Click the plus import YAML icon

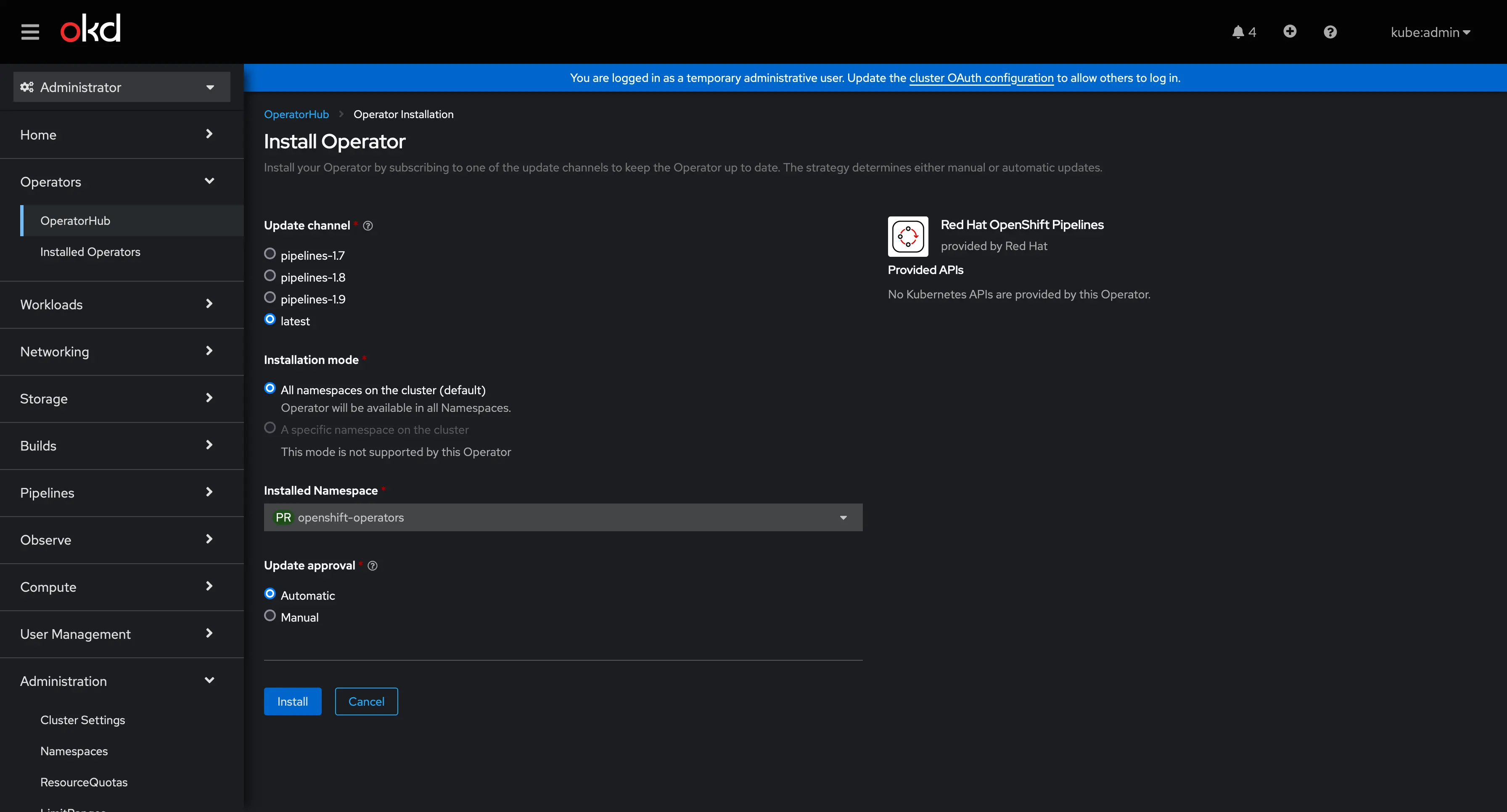(x=1289, y=32)
